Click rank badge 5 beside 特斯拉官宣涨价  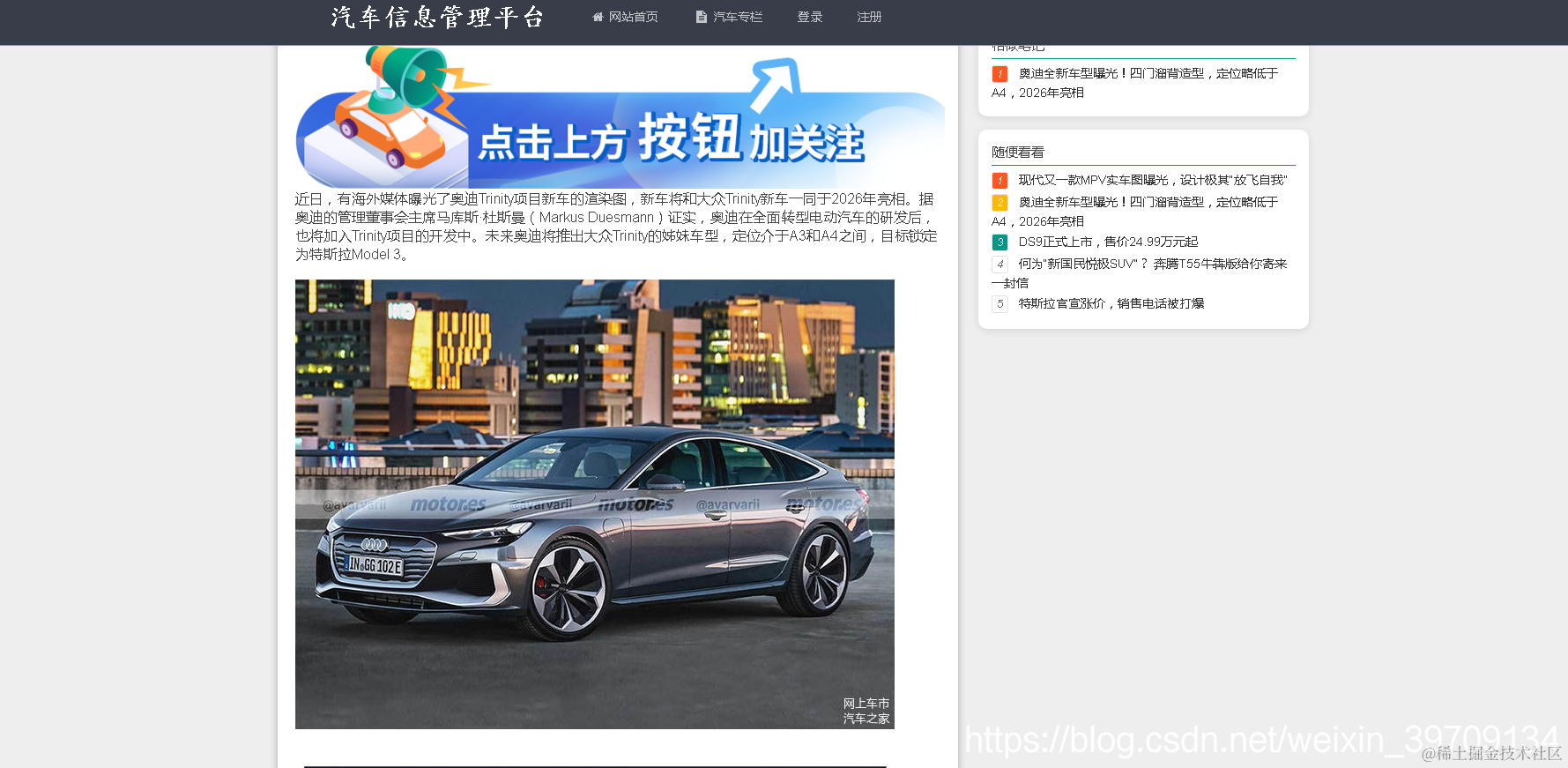point(1000,304)
